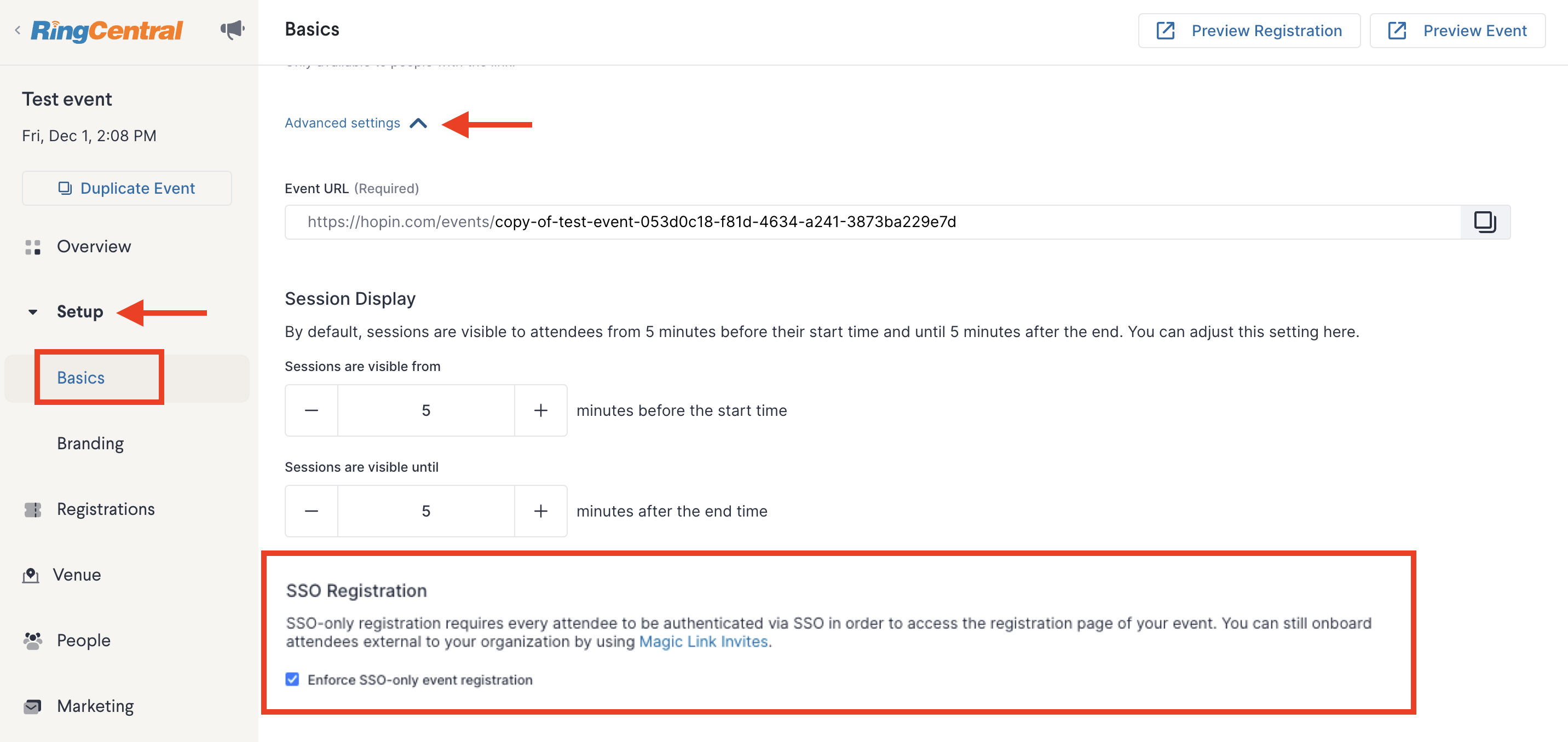The width and height of the screenshot is (1568, 742).
Task: Click the People group icon
Action: coord(33,640)
